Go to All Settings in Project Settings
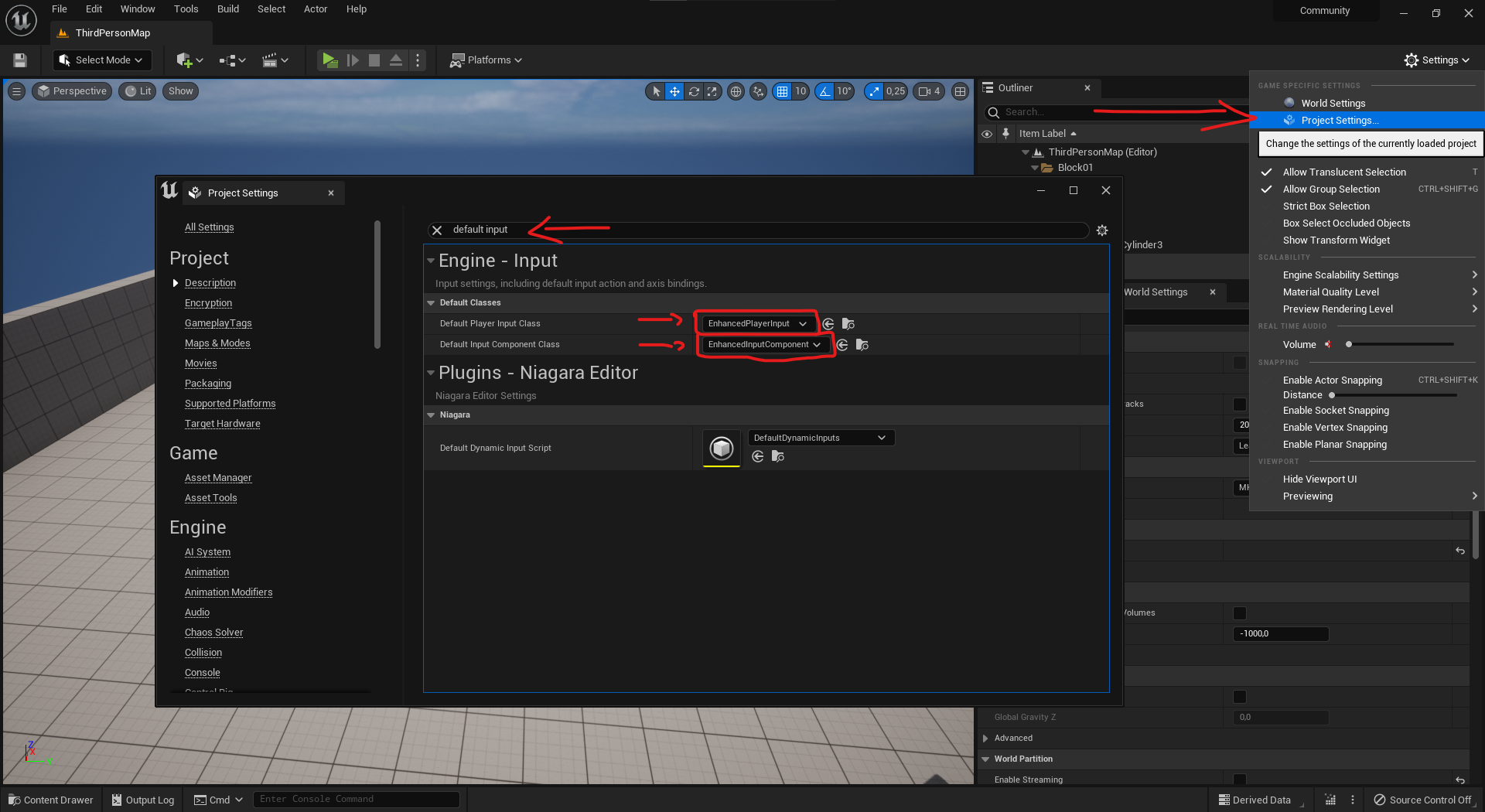The image size is (1485, 812). point(209,227)
